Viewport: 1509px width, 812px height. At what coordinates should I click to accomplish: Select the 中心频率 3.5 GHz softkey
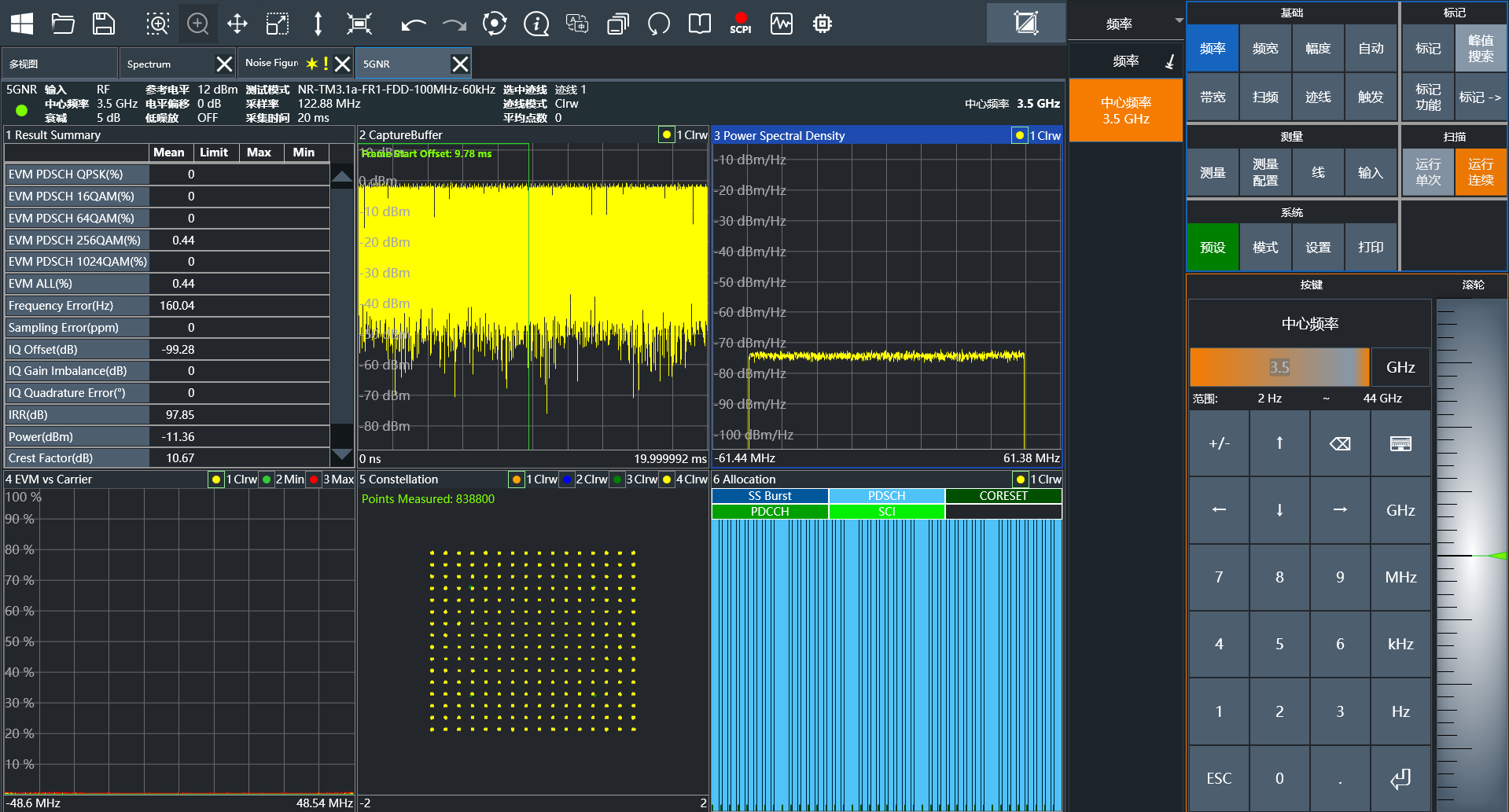point(1126,110)
